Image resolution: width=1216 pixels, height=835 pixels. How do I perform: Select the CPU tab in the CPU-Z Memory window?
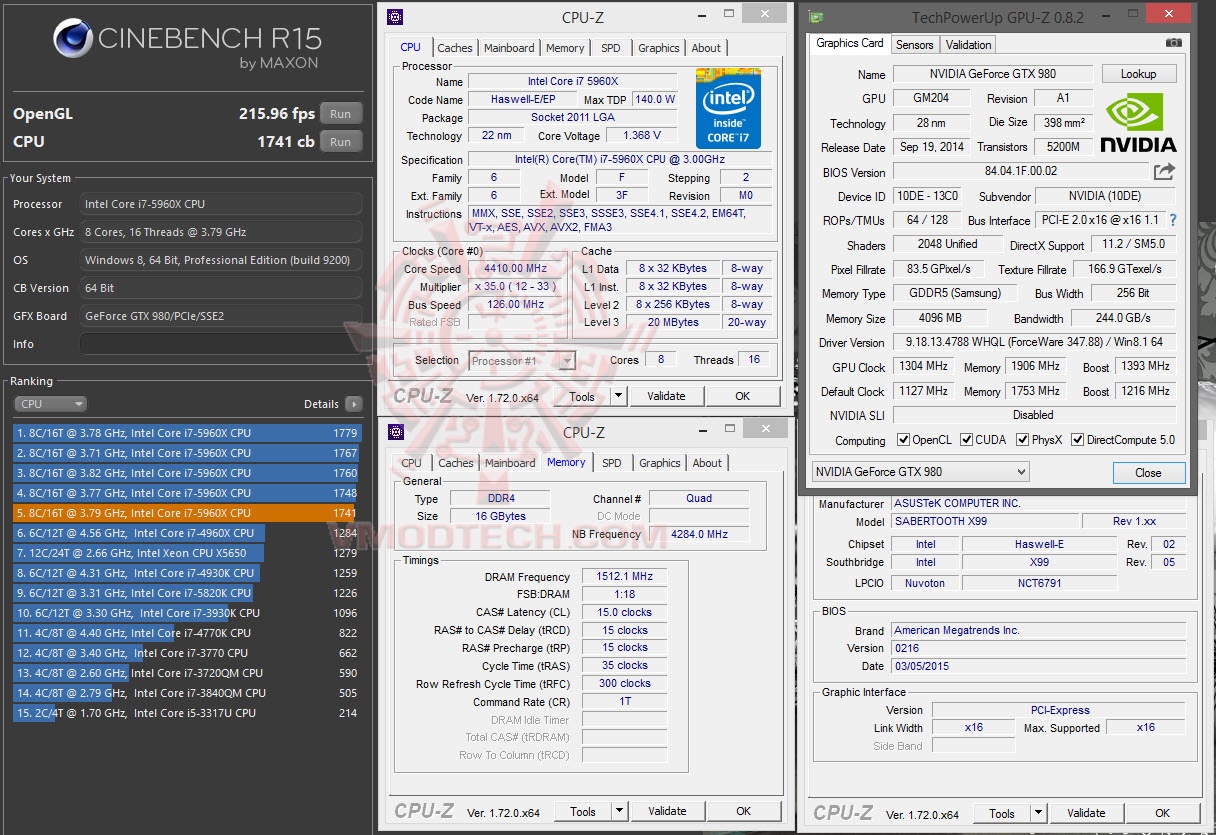pyautogui.click(x=412, y=463)
